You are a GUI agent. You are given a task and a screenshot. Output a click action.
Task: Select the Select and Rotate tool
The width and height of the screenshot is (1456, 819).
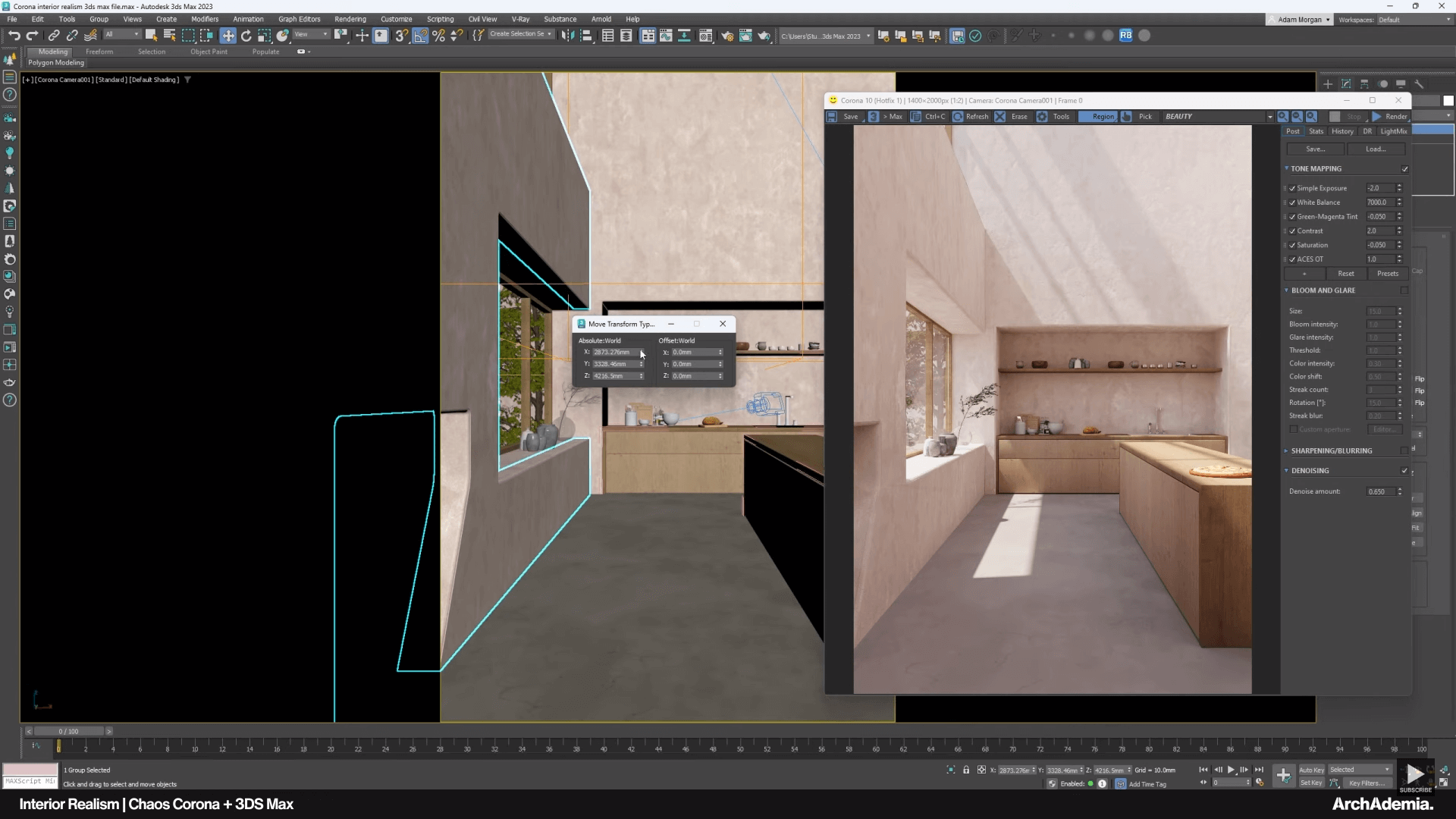246,36
